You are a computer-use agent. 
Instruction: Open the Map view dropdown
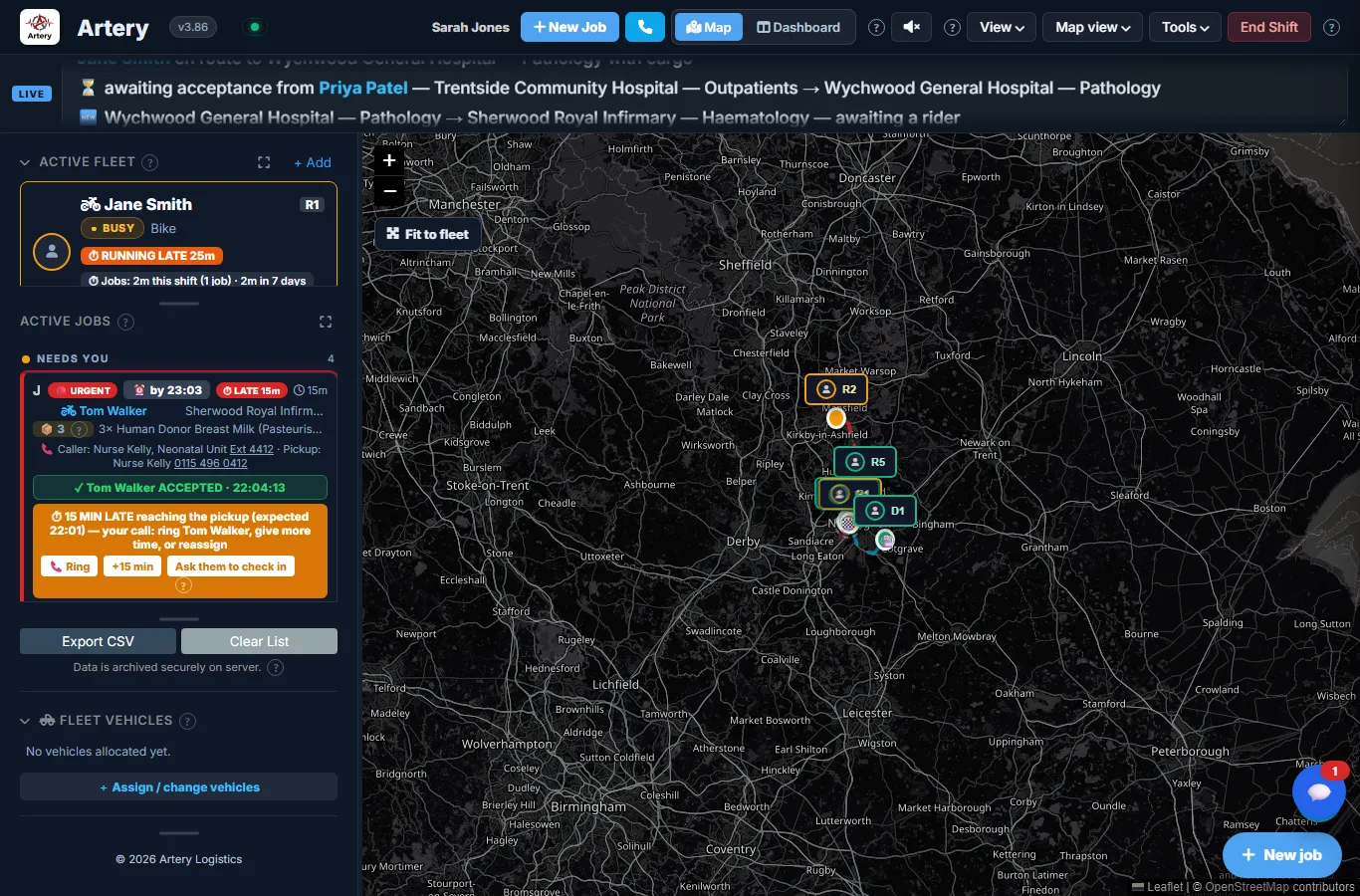pos(1092,27)
